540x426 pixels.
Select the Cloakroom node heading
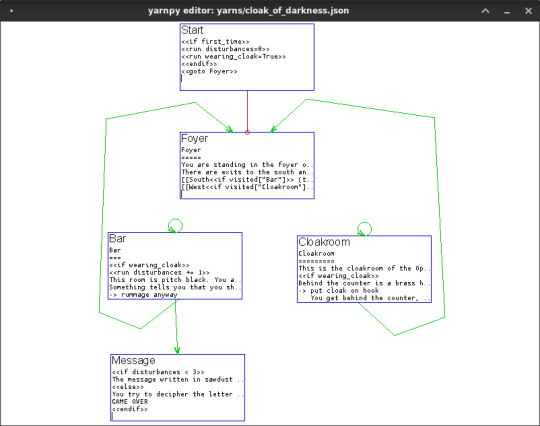(x=324, y=242)
